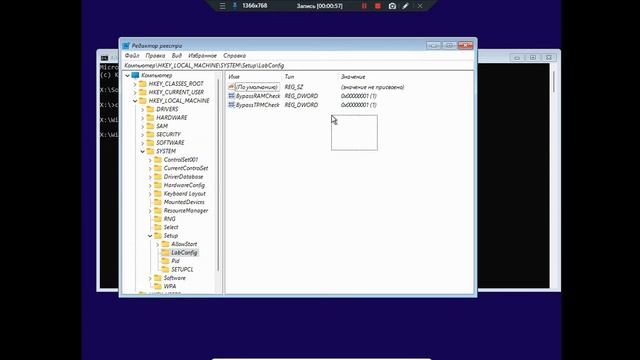Image resolution: width=640 pixels, height=360 pixels.
Task: Click the command prompt window scrollbar
Action: click(553, 82)
